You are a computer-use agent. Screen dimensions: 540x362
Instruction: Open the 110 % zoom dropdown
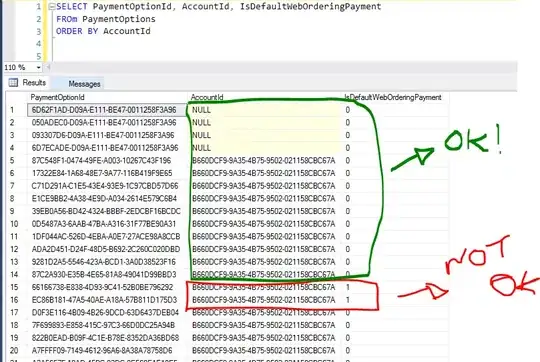click(39, 68)
